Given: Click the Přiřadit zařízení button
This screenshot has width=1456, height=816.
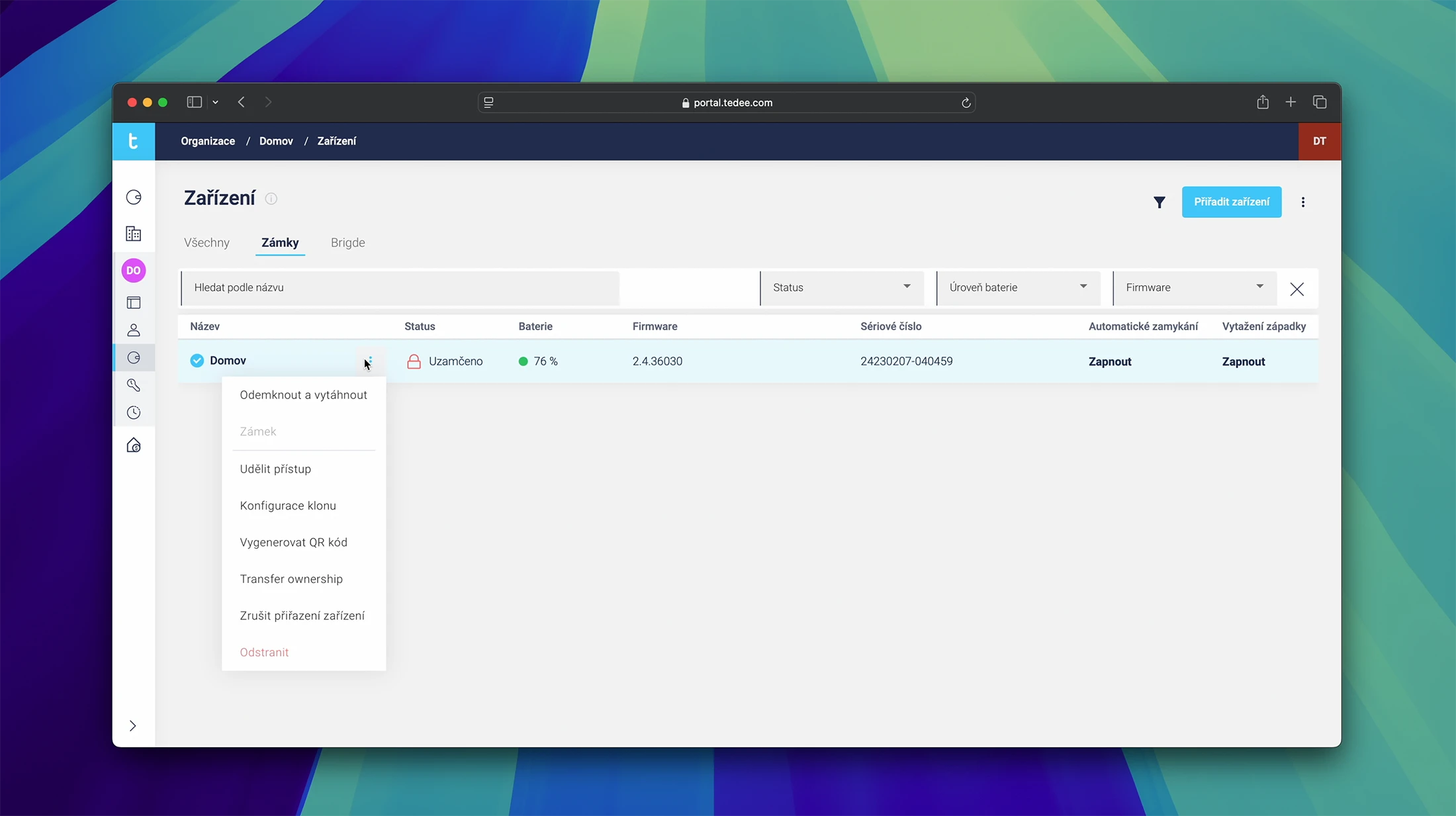Looking at the screenshot, I should pos(1231,202).
